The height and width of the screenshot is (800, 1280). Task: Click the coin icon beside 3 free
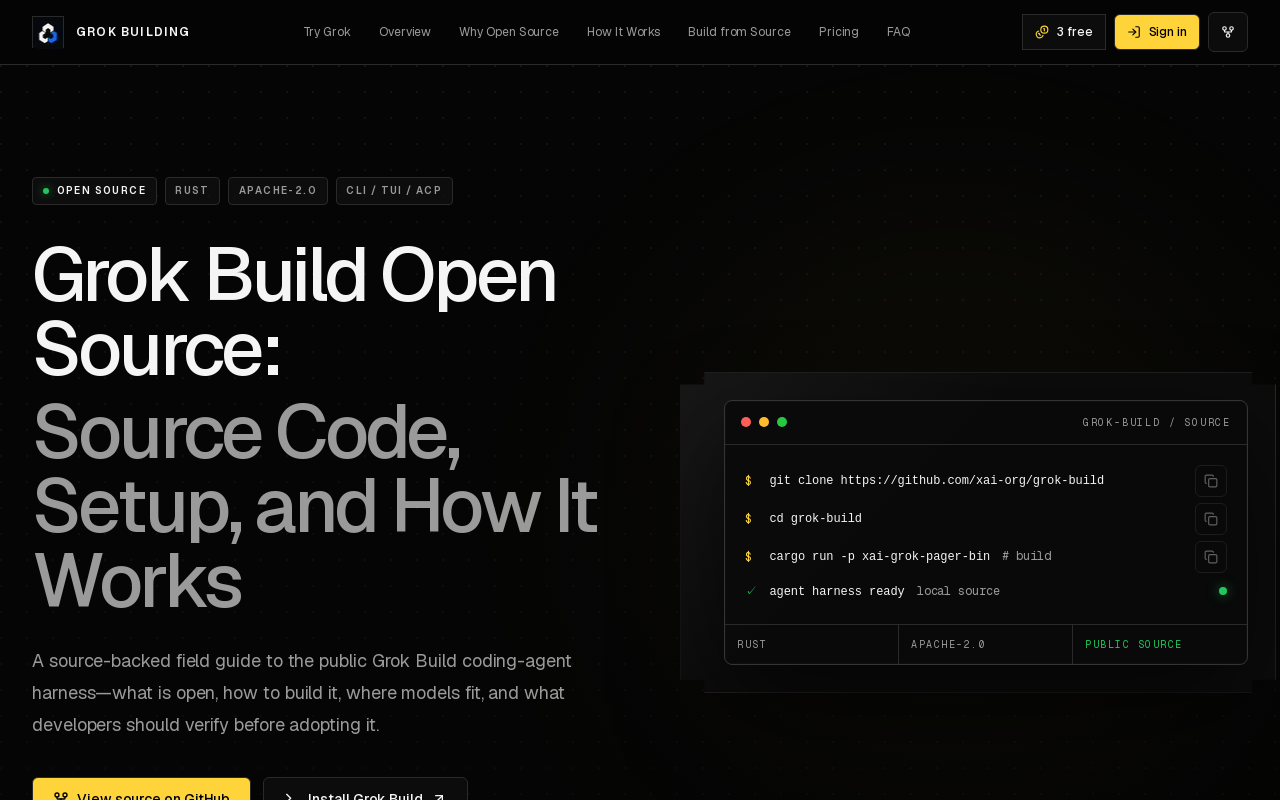pyautogui.click(x=1042, y=32)
